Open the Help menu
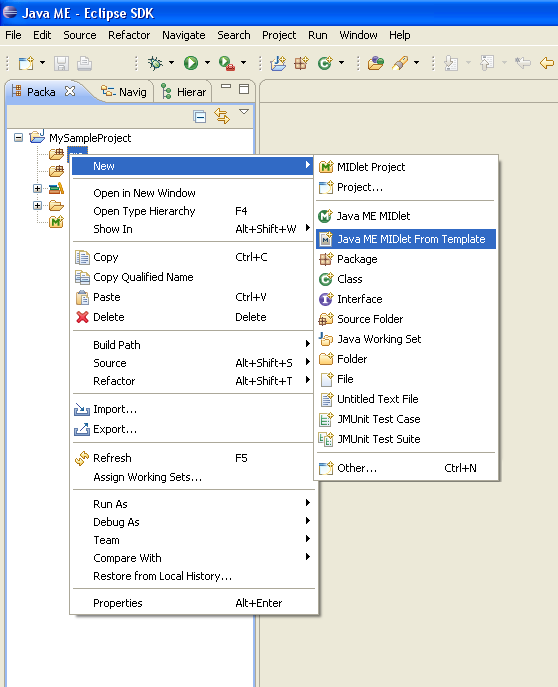This screenshot has width=558, height=687. click(399, 35)
